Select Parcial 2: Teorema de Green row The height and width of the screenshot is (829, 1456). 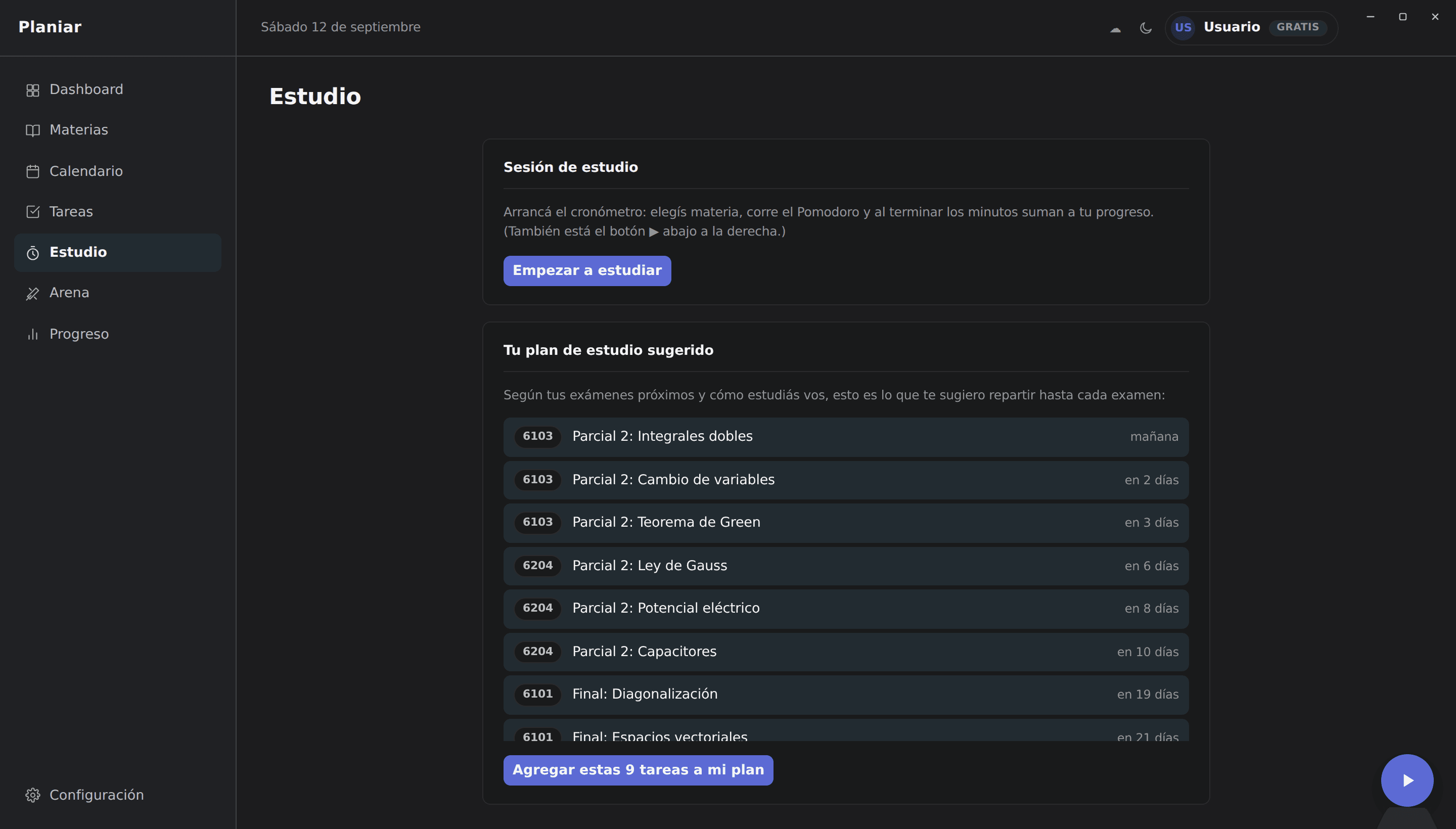[x=846, y=523]
